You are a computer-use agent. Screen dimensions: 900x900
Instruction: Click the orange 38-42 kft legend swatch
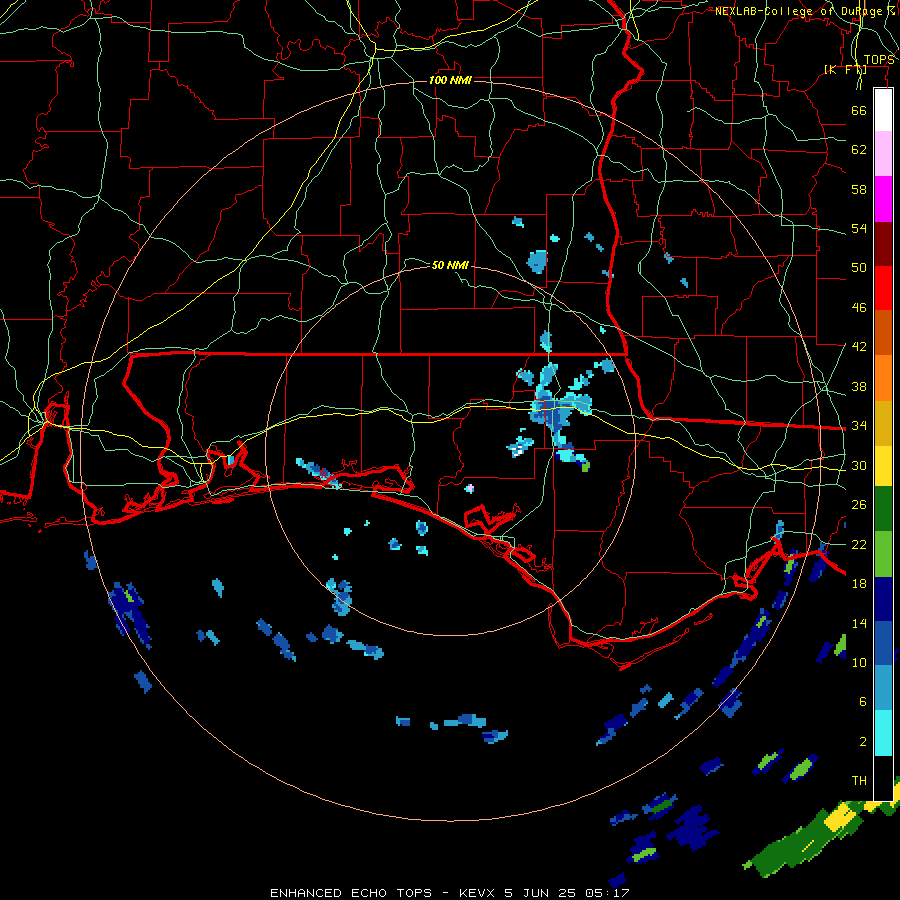(x=883, y=378)
